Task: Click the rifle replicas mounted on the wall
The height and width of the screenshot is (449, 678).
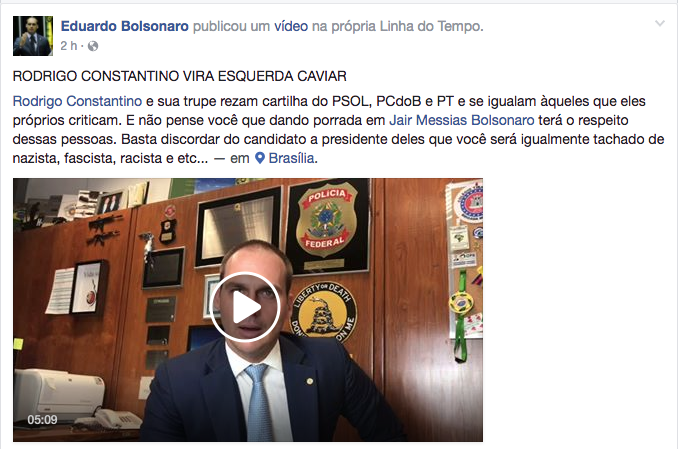Action: tap(103, 230)
